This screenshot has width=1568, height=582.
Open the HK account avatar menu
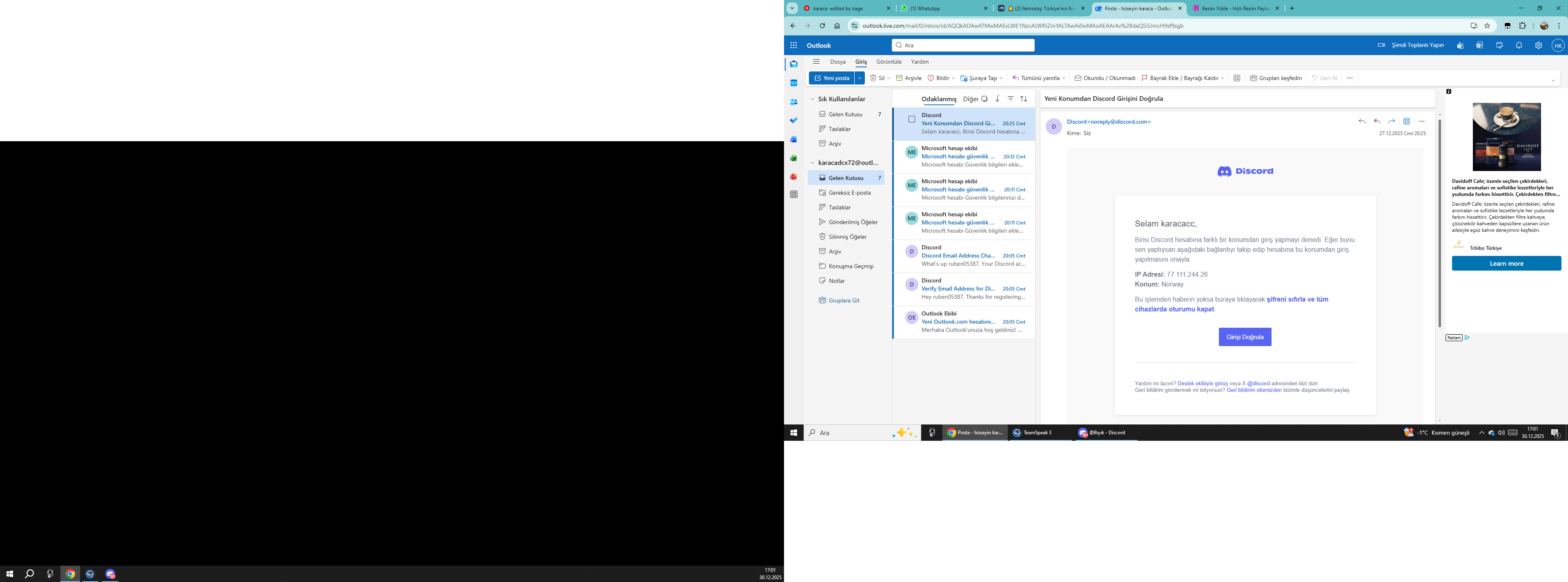(x=1558, y=46)
